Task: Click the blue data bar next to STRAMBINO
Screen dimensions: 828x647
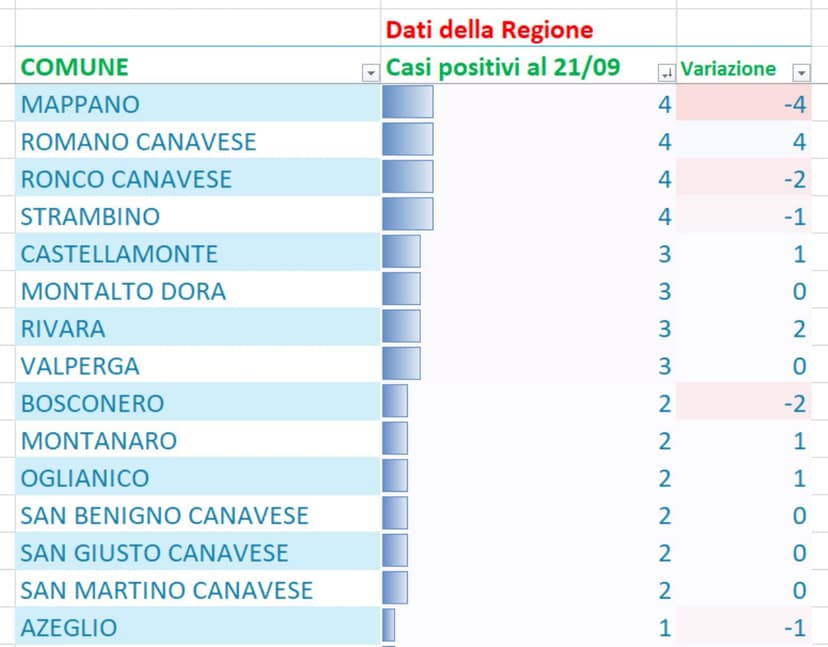Action: (x=405, y=215)
